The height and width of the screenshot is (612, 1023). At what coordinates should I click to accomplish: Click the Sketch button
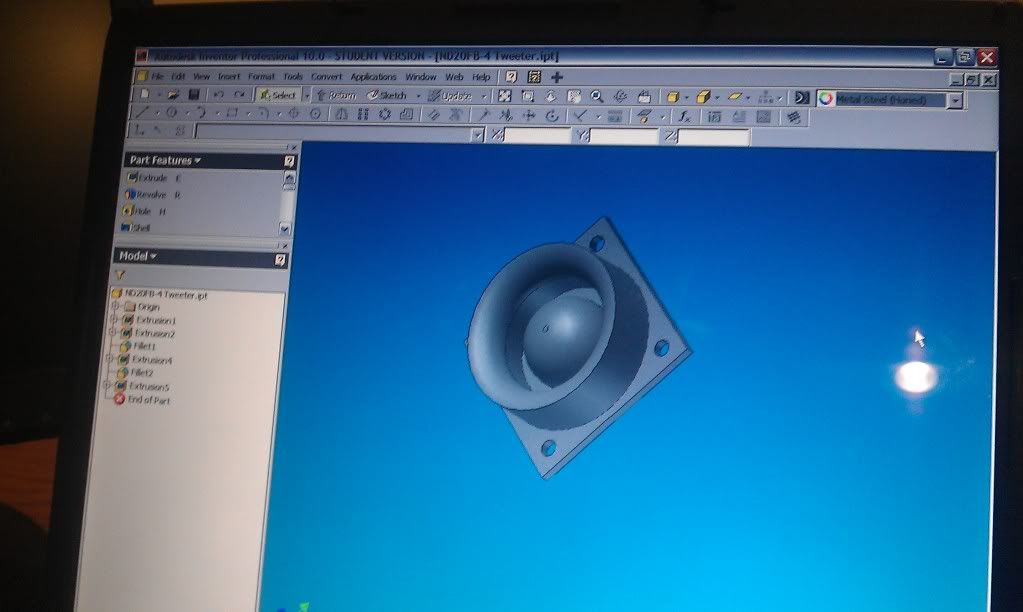[x=388, y=96]
